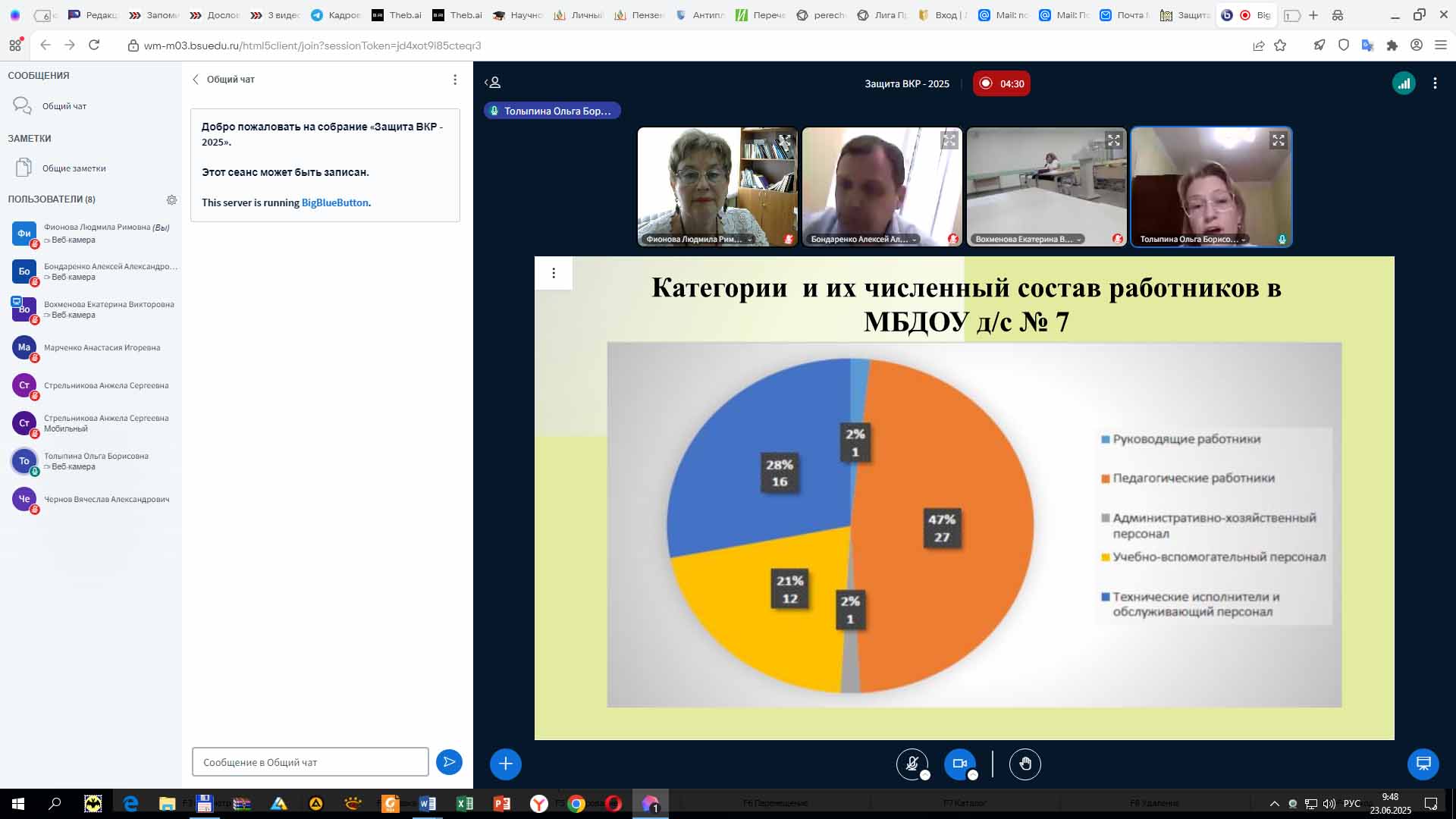
Task: Click Толыпина Ольга's webcam video
Action: coord(1211,187)
